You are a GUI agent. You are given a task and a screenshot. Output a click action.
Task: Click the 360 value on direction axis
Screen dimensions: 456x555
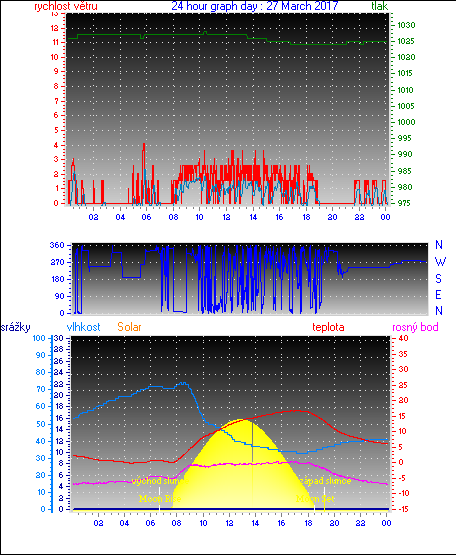point(57,245)
